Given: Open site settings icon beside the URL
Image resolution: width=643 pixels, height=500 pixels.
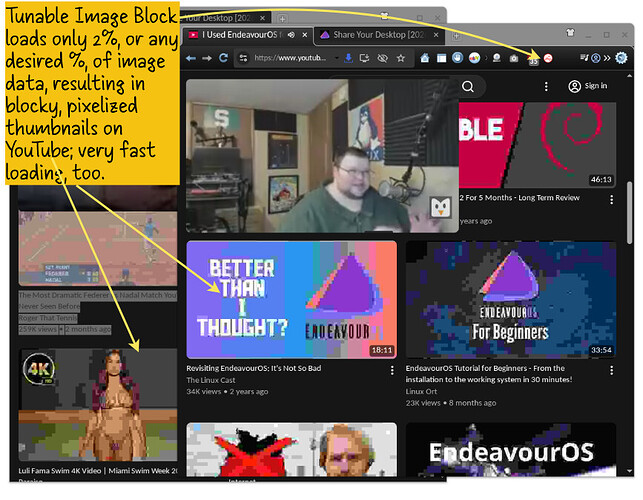Looking at the screenshot, I should click(244, 58).
